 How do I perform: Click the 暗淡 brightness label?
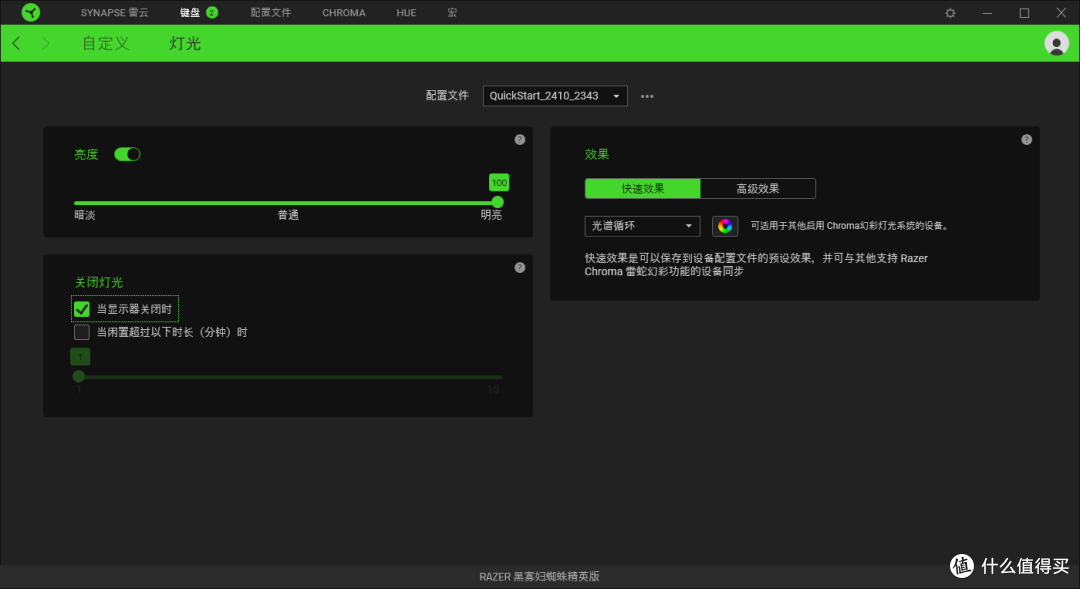85,215
